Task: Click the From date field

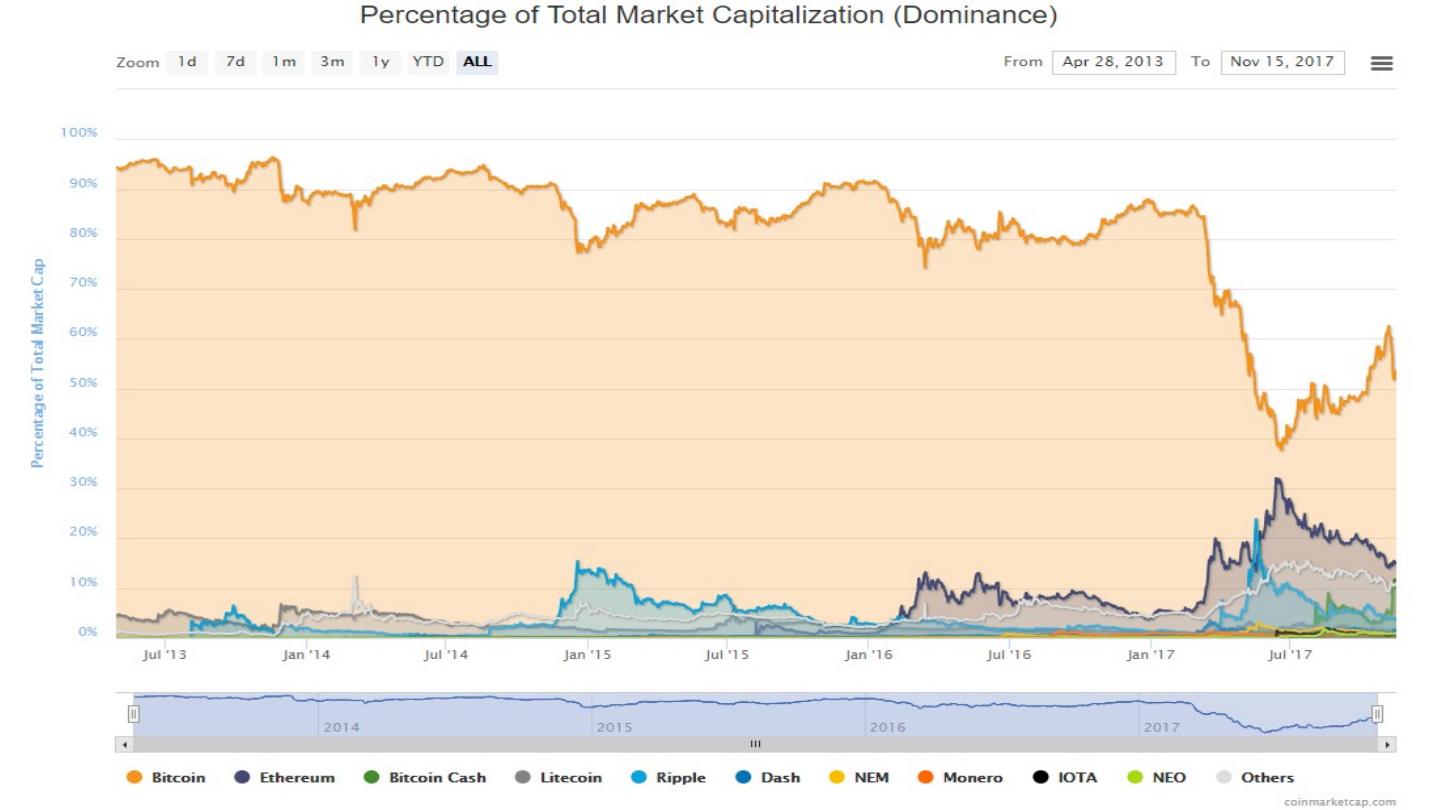Action: [x=1113, y=62]
